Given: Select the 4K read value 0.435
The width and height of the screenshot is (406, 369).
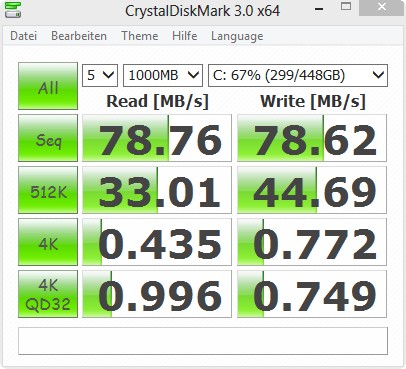Looking at the screenshot, I should point(157,242).
